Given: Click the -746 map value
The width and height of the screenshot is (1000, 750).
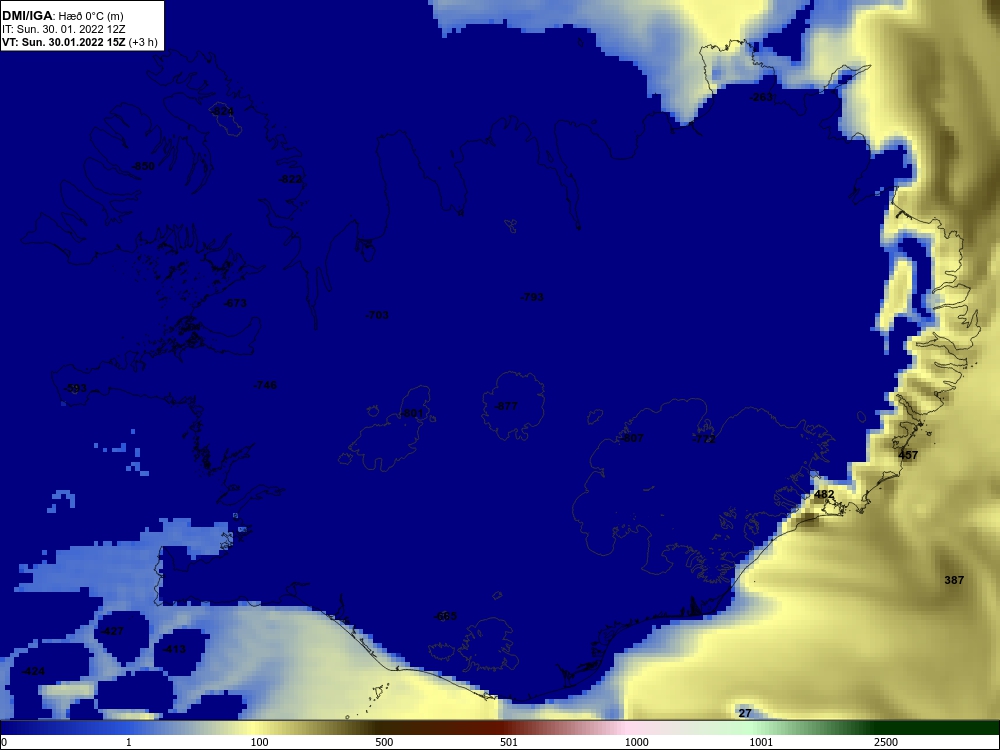Looking at the screenshot, I should 265,385.
